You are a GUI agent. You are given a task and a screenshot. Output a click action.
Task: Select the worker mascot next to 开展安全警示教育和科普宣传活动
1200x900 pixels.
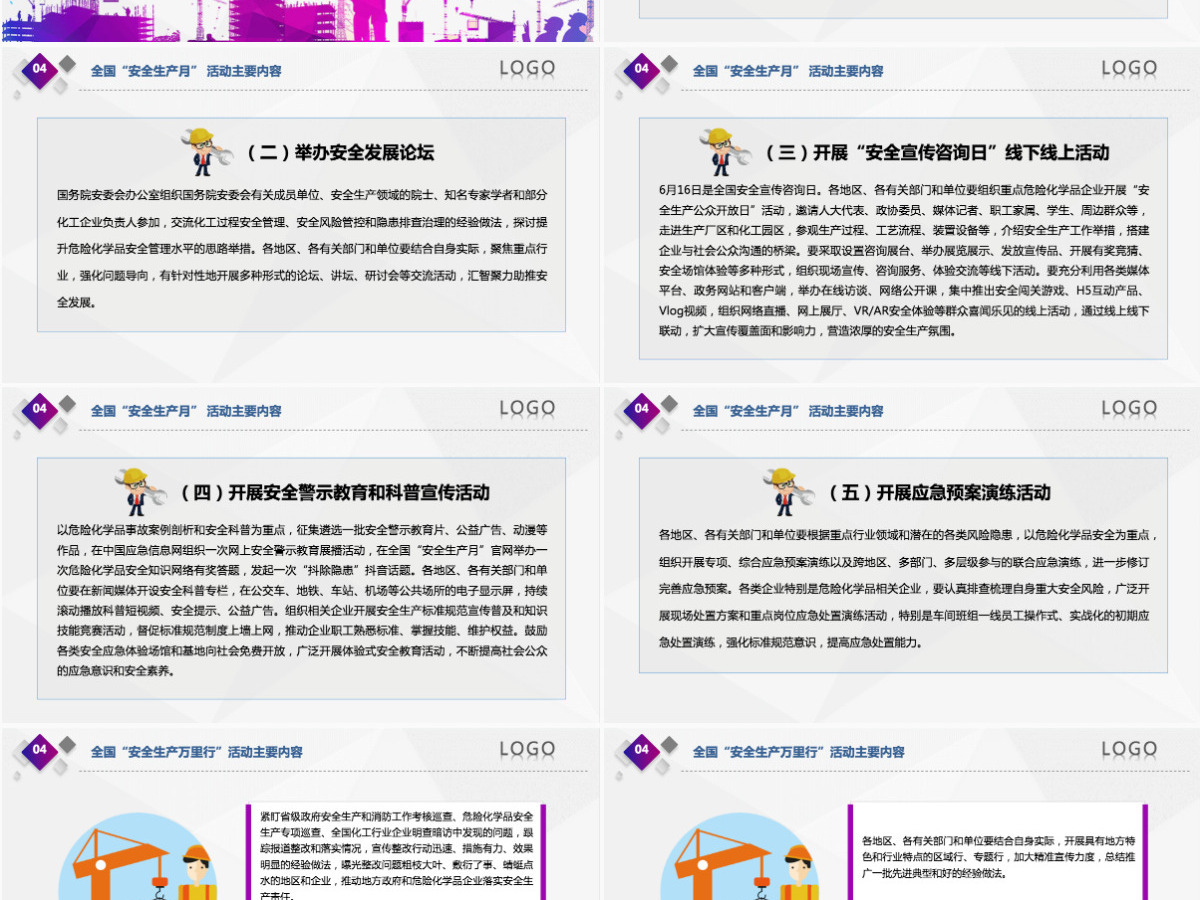(142, 492)
